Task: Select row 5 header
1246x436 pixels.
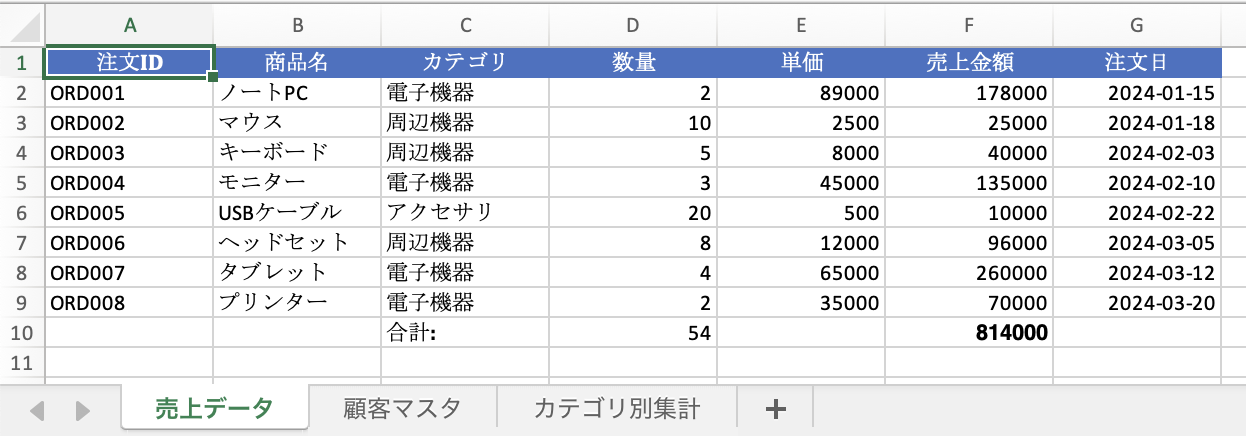Action: pos(22,183)
